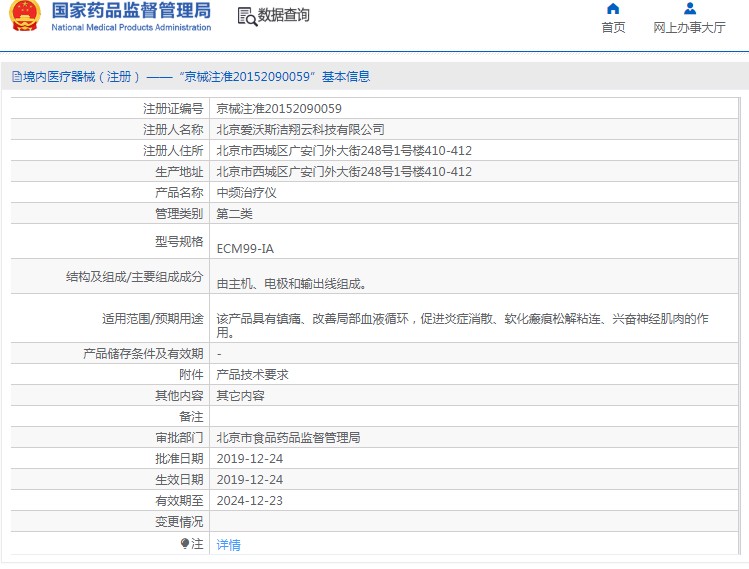Select 批准日期 value 2019-12-24

[x=250, y=459]
